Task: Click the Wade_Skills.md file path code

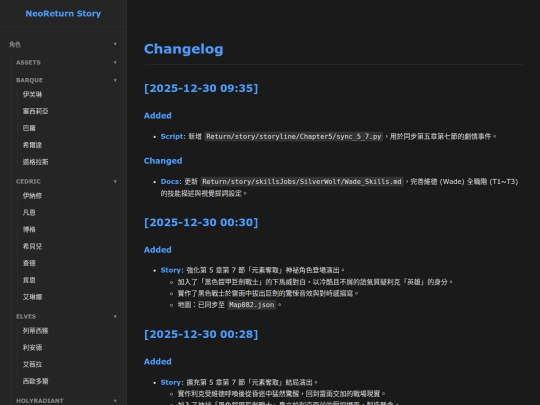Action: [x=302, y=181]
